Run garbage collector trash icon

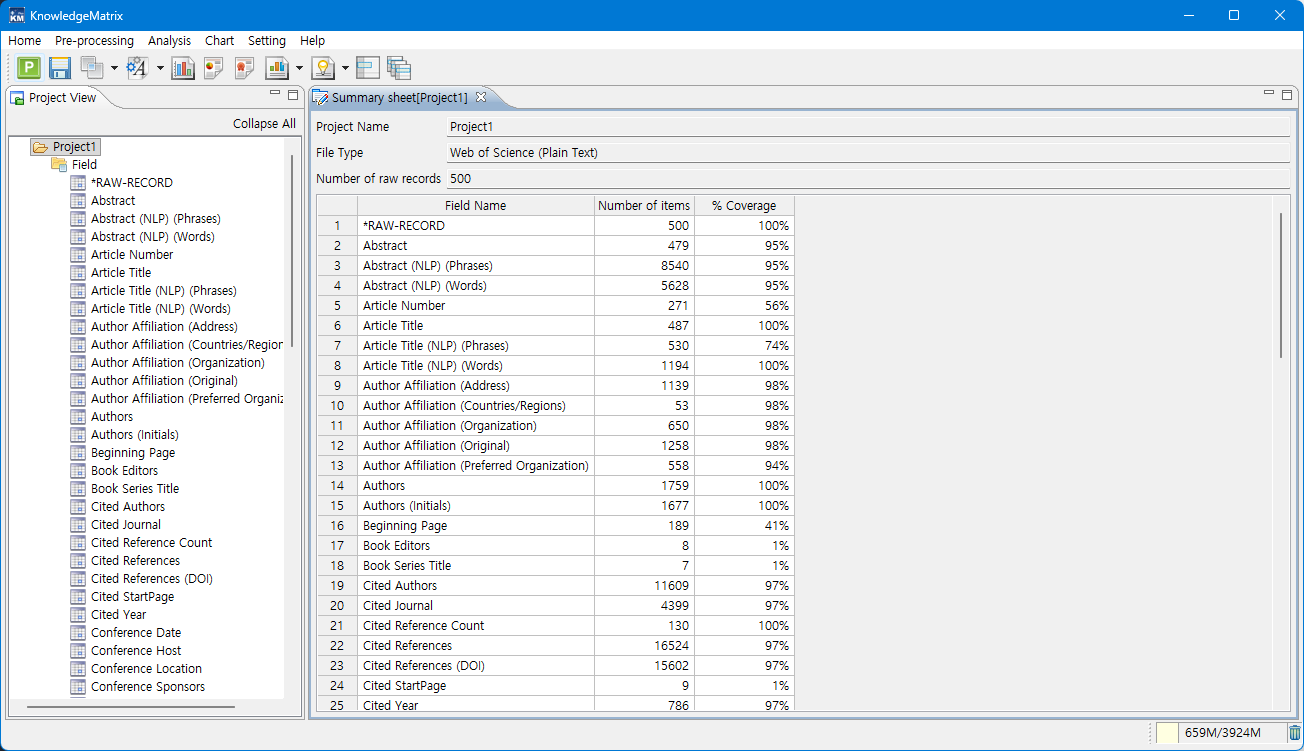tap(1295, 733)
